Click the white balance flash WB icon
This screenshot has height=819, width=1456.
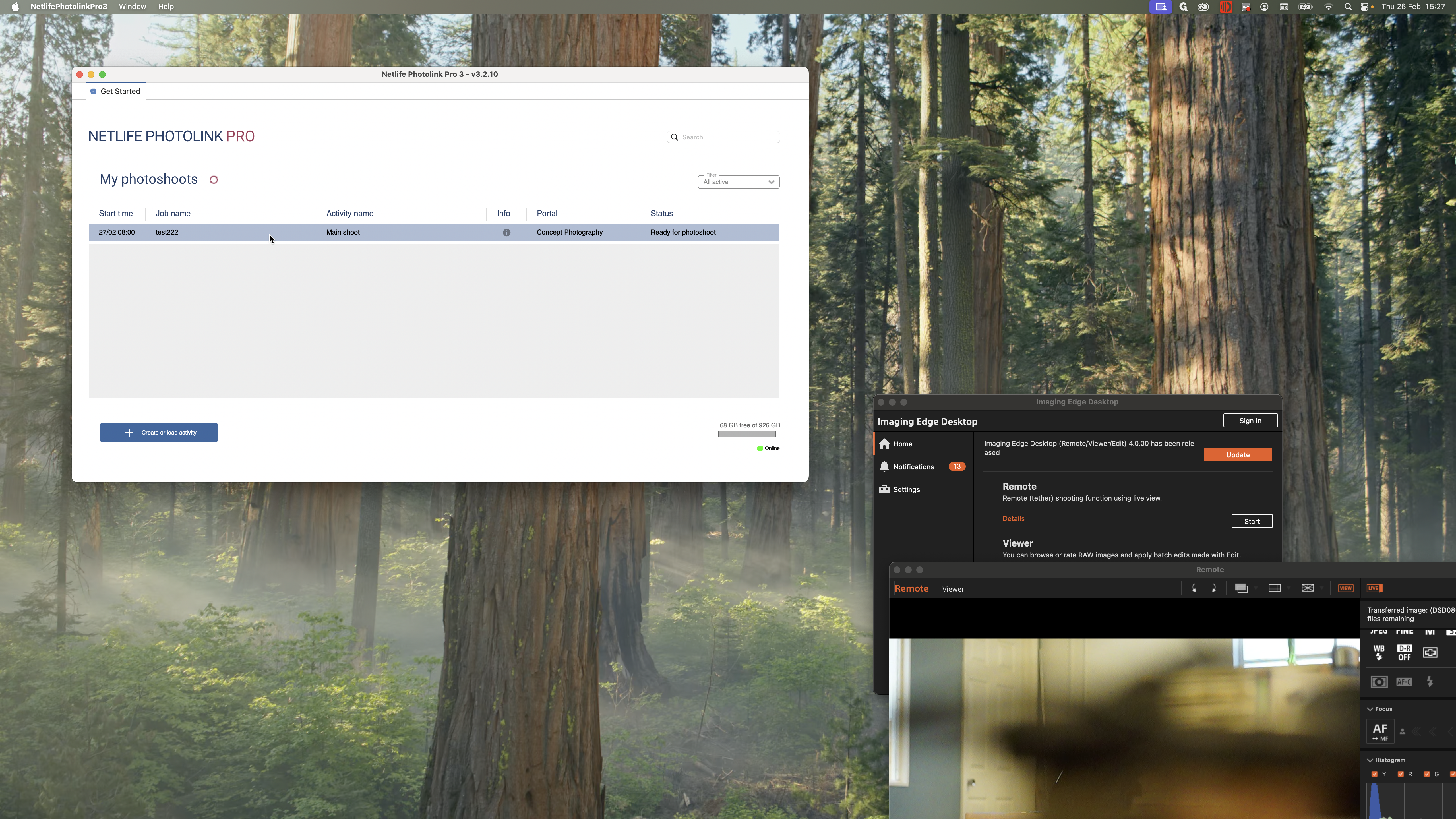click(1379, 652)
